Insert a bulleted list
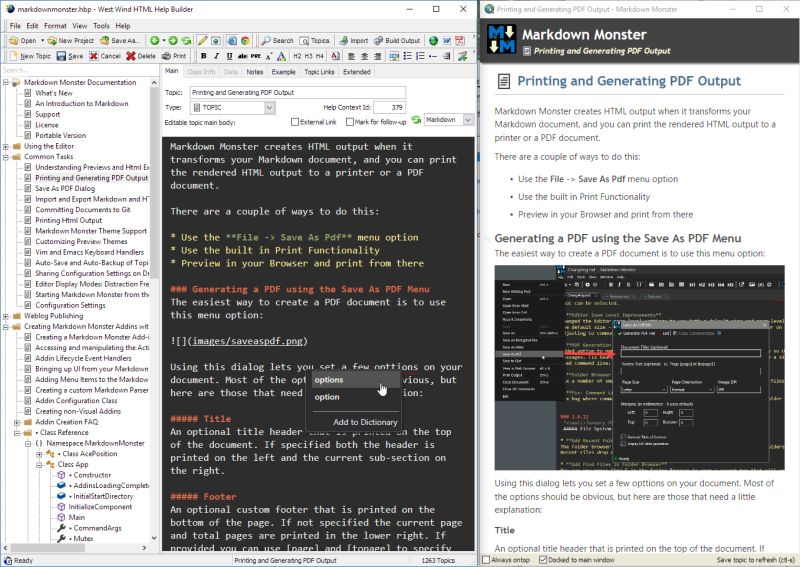Image resolution: width=800 pixels, height=567 pixels. click(408, 56)
